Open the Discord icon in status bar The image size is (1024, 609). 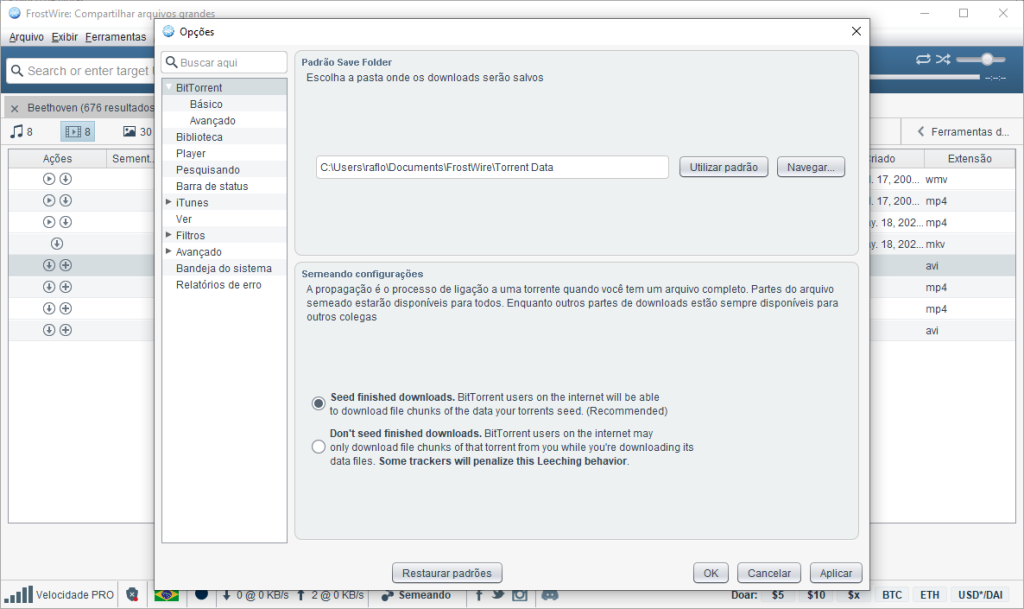(548, 593)
